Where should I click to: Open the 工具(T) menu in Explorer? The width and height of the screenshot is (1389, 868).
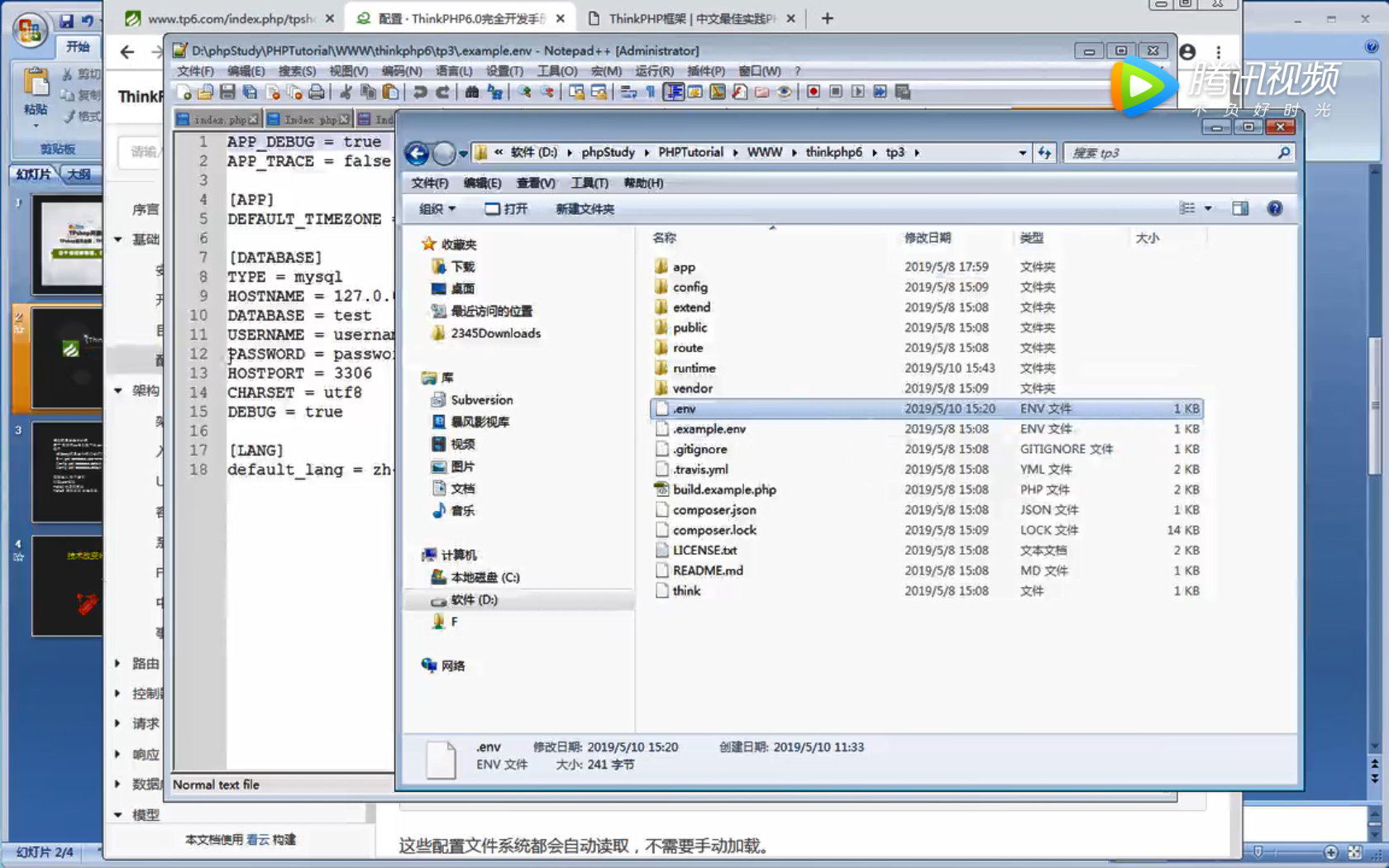tap(589, 183)
